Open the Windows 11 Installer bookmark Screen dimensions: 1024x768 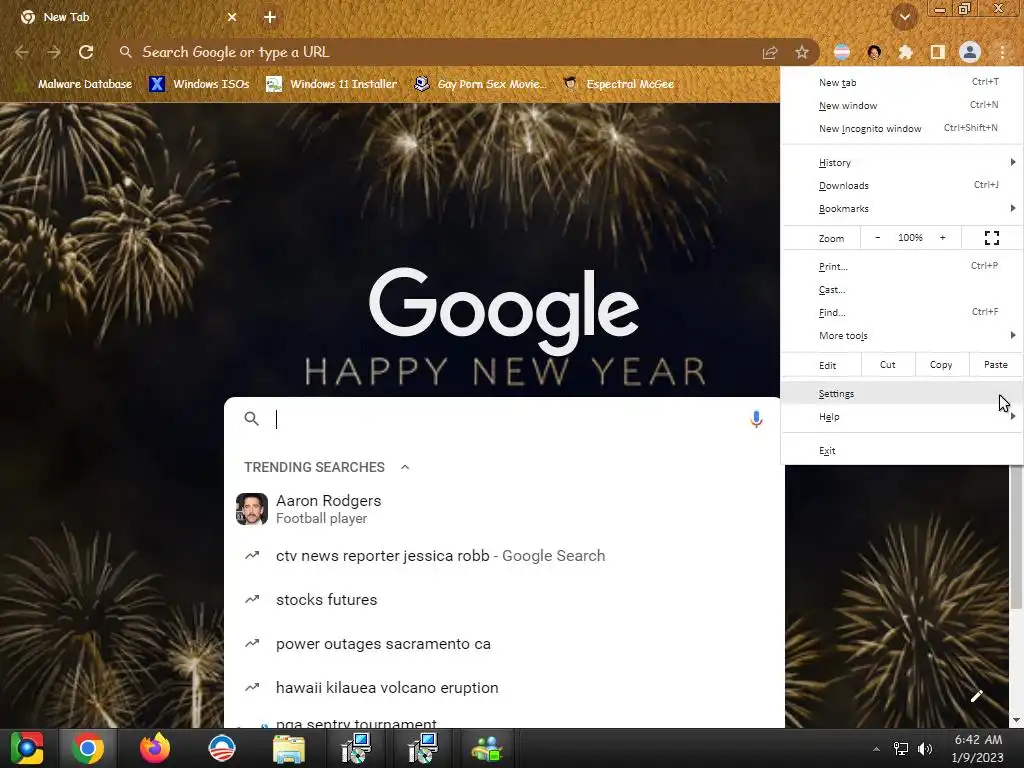click(332, 84)
